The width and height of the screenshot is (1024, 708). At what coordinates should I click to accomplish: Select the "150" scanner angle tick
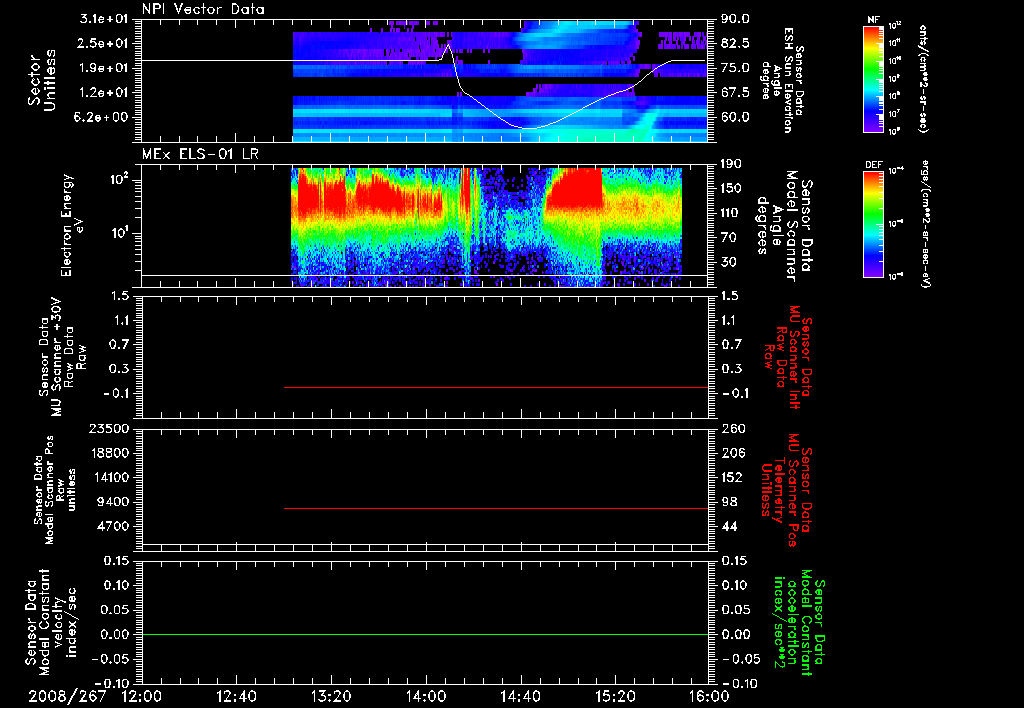click(x=732, y=189)
